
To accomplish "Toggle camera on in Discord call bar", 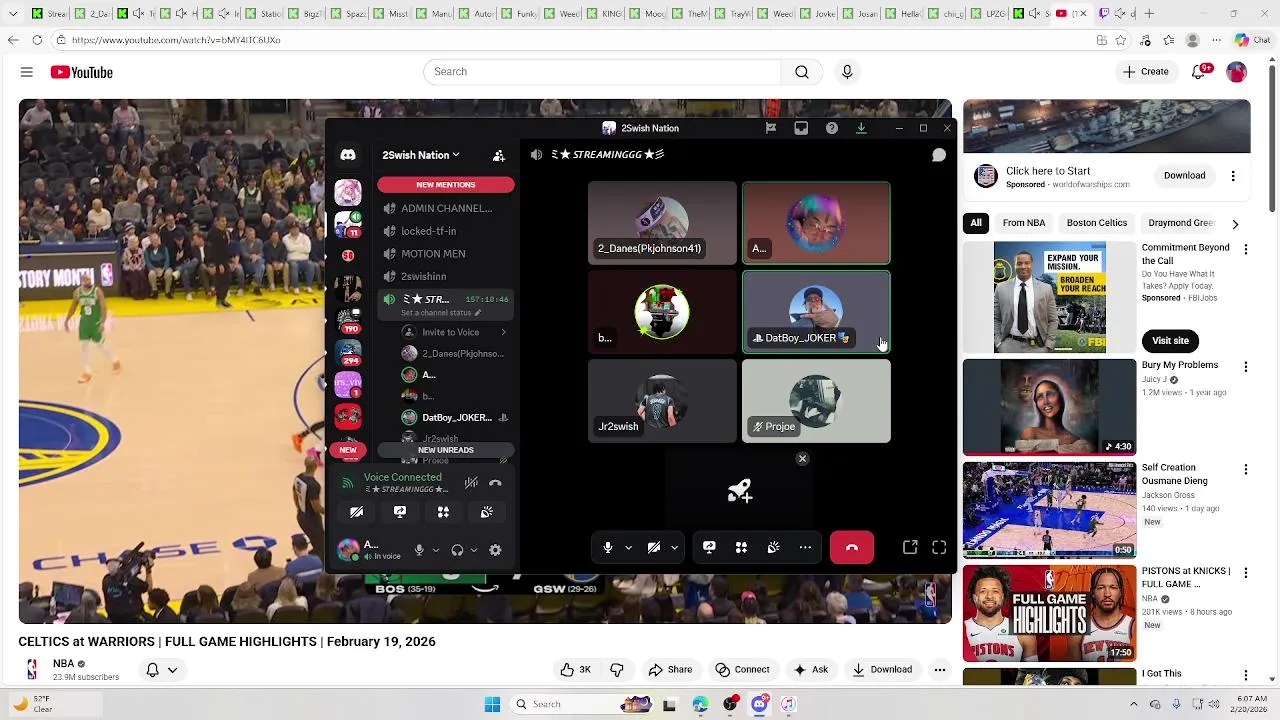I will click(654, 547).
